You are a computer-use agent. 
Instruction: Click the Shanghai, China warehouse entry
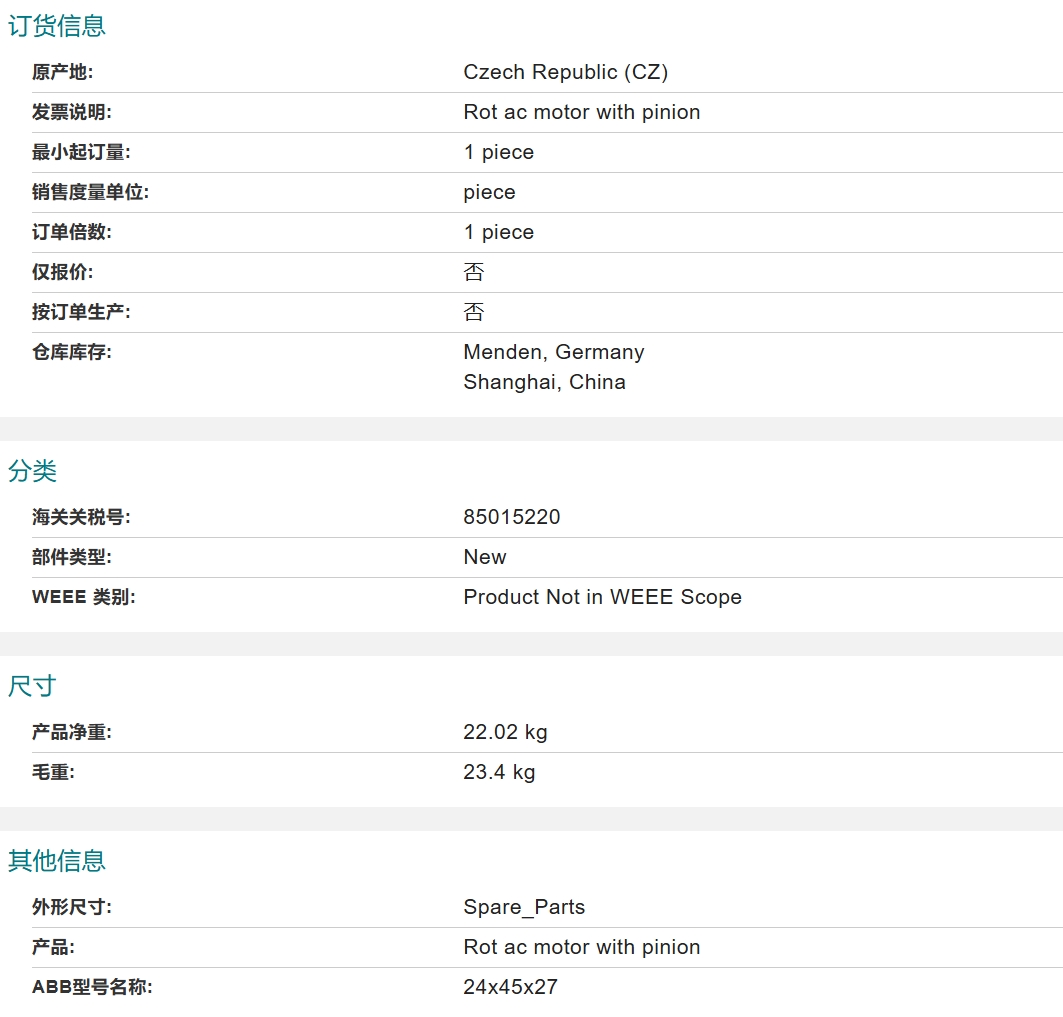[x=544, y=382]
